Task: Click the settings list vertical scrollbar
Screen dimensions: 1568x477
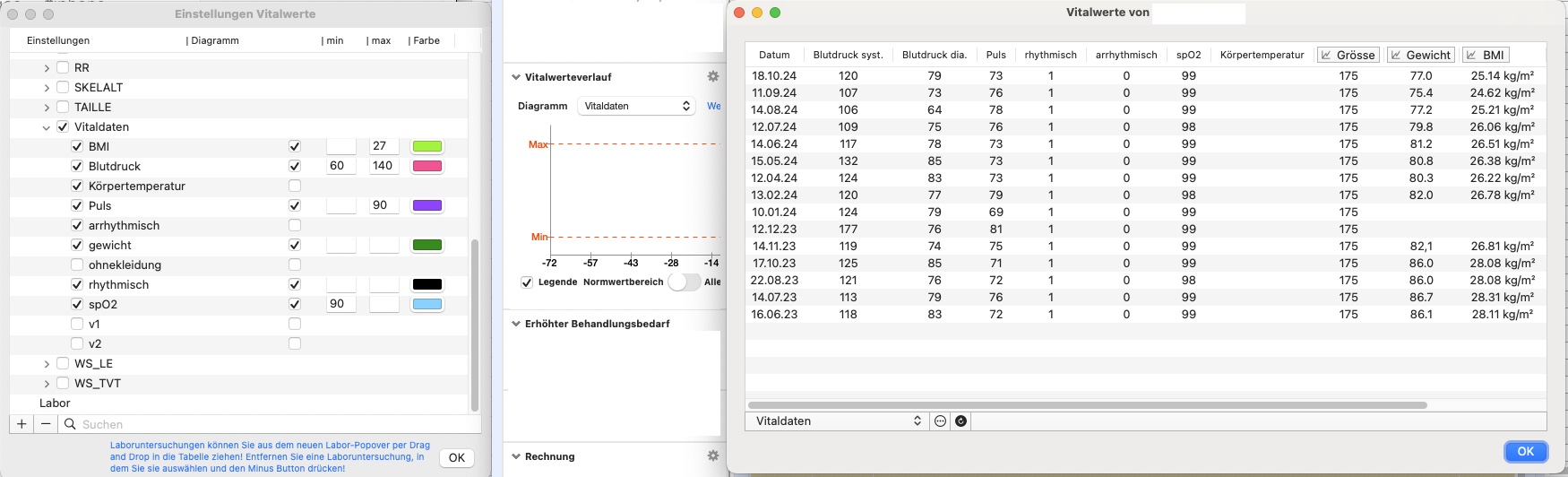Action: (475, 325)
